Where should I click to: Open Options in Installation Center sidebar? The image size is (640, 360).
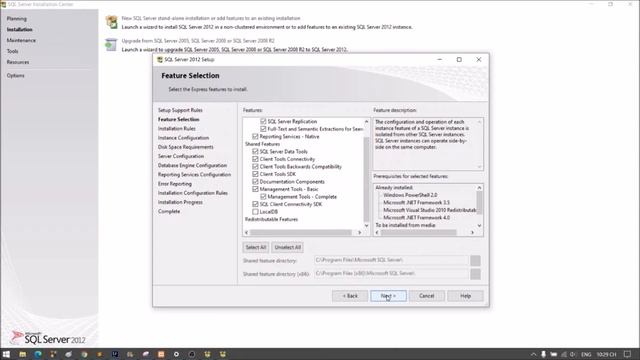coord(16,76)
